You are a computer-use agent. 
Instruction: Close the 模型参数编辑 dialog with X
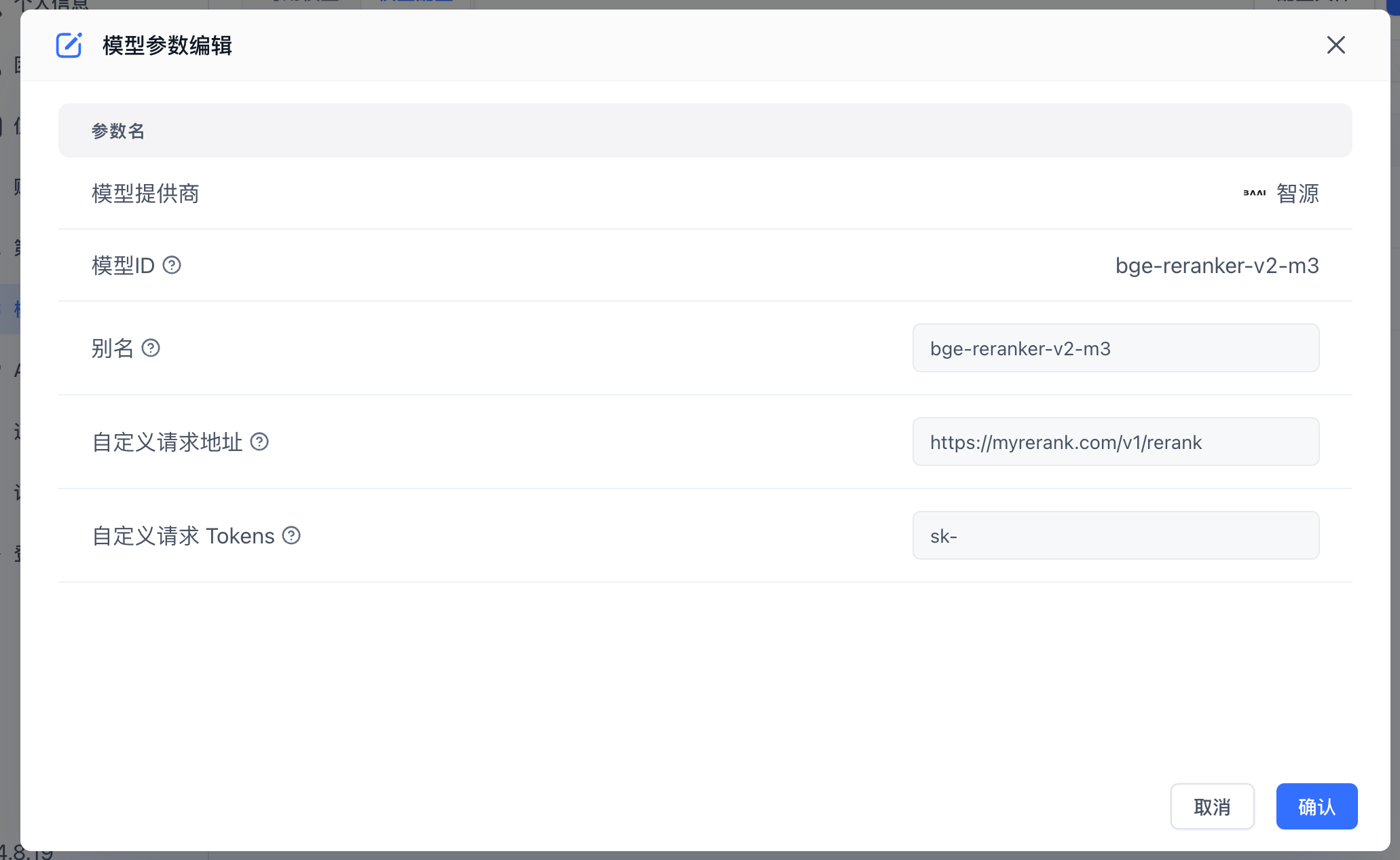coord(1335,46)
